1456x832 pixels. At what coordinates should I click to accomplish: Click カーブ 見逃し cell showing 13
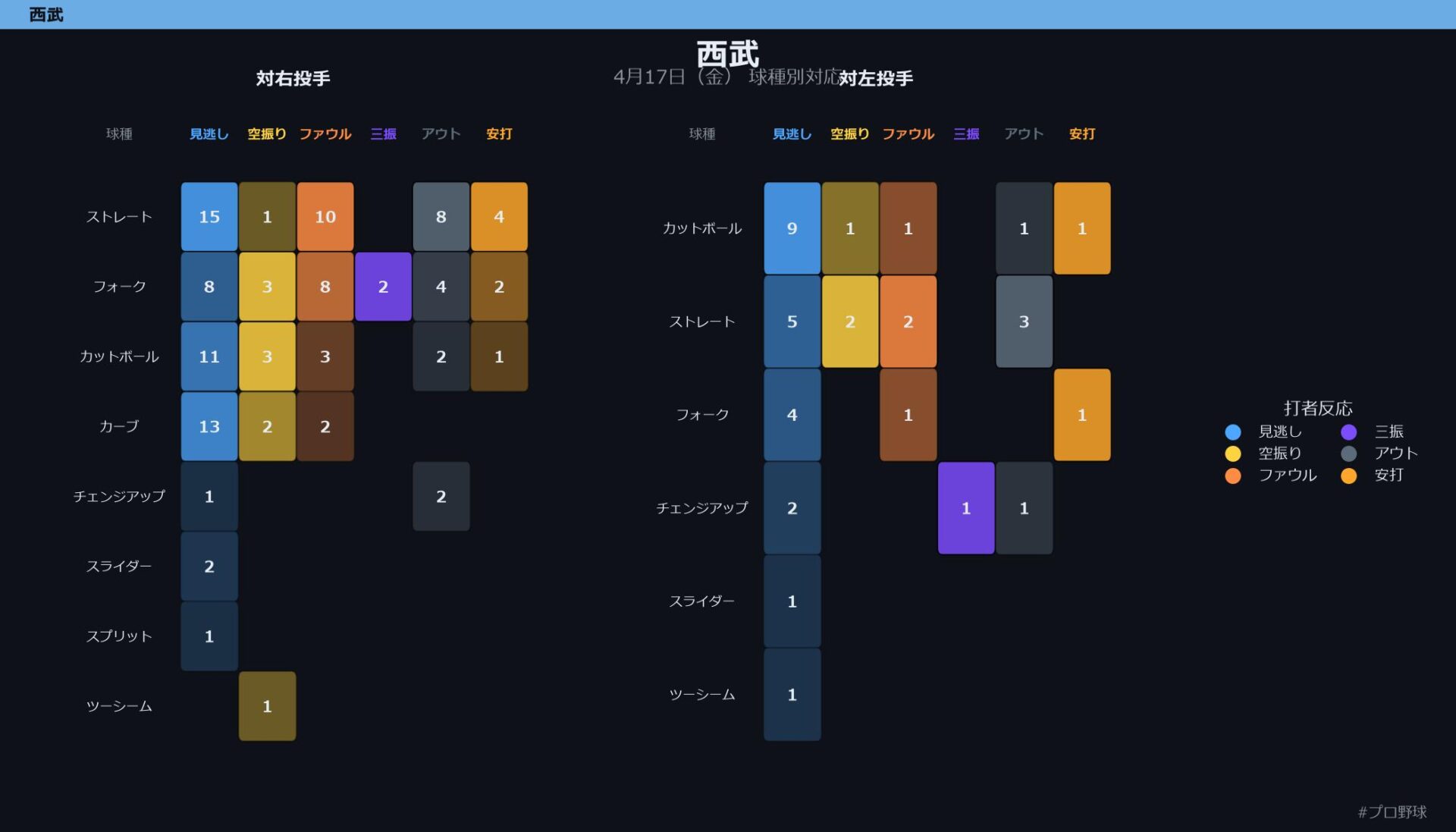tap(209, 426)
